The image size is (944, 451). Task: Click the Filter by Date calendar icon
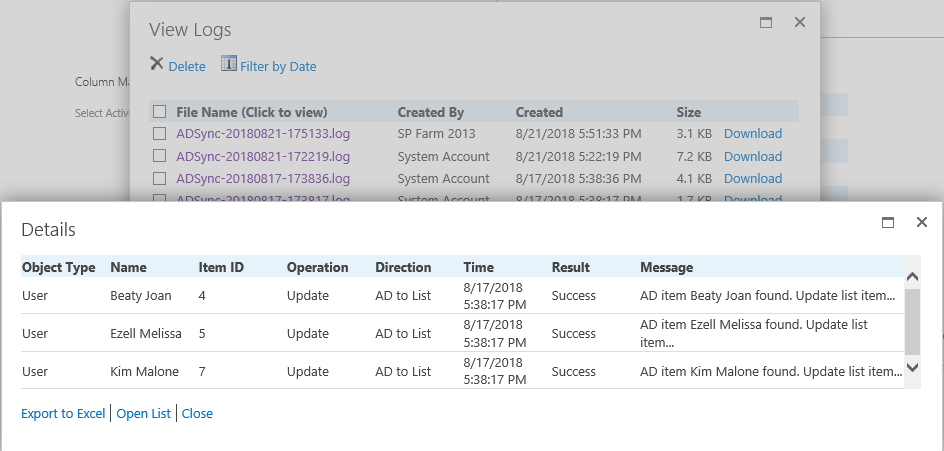228,64
